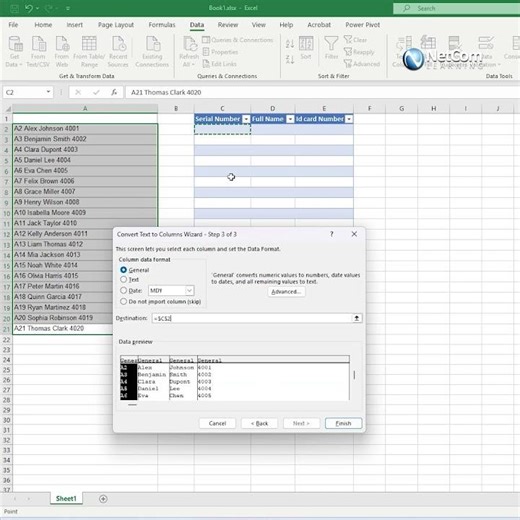Open the Sort dialog
Viewport: 520px width, 520px height.
(306, 48)
